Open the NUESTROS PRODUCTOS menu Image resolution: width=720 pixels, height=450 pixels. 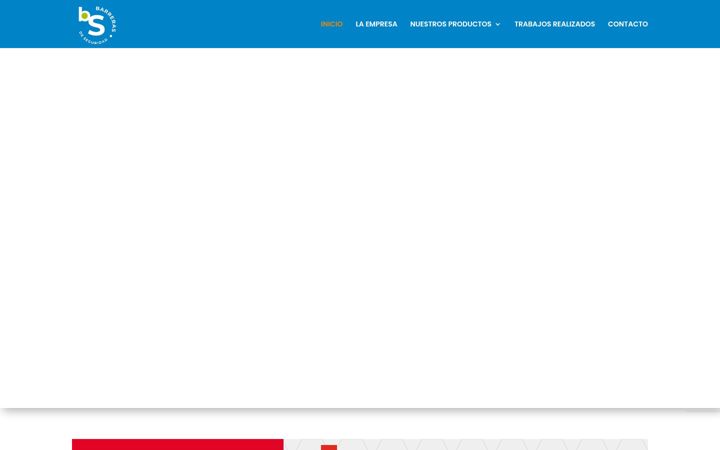point(450,24)
